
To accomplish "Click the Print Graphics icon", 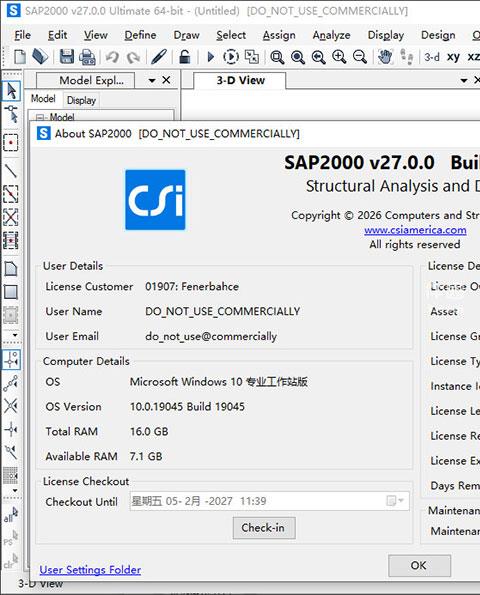I will [x=87, y=57].
